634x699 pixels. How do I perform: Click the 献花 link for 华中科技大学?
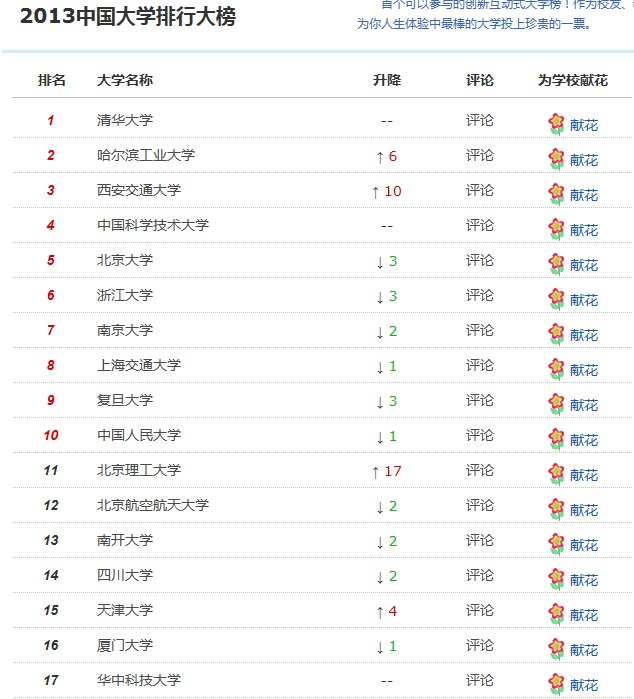584,685
